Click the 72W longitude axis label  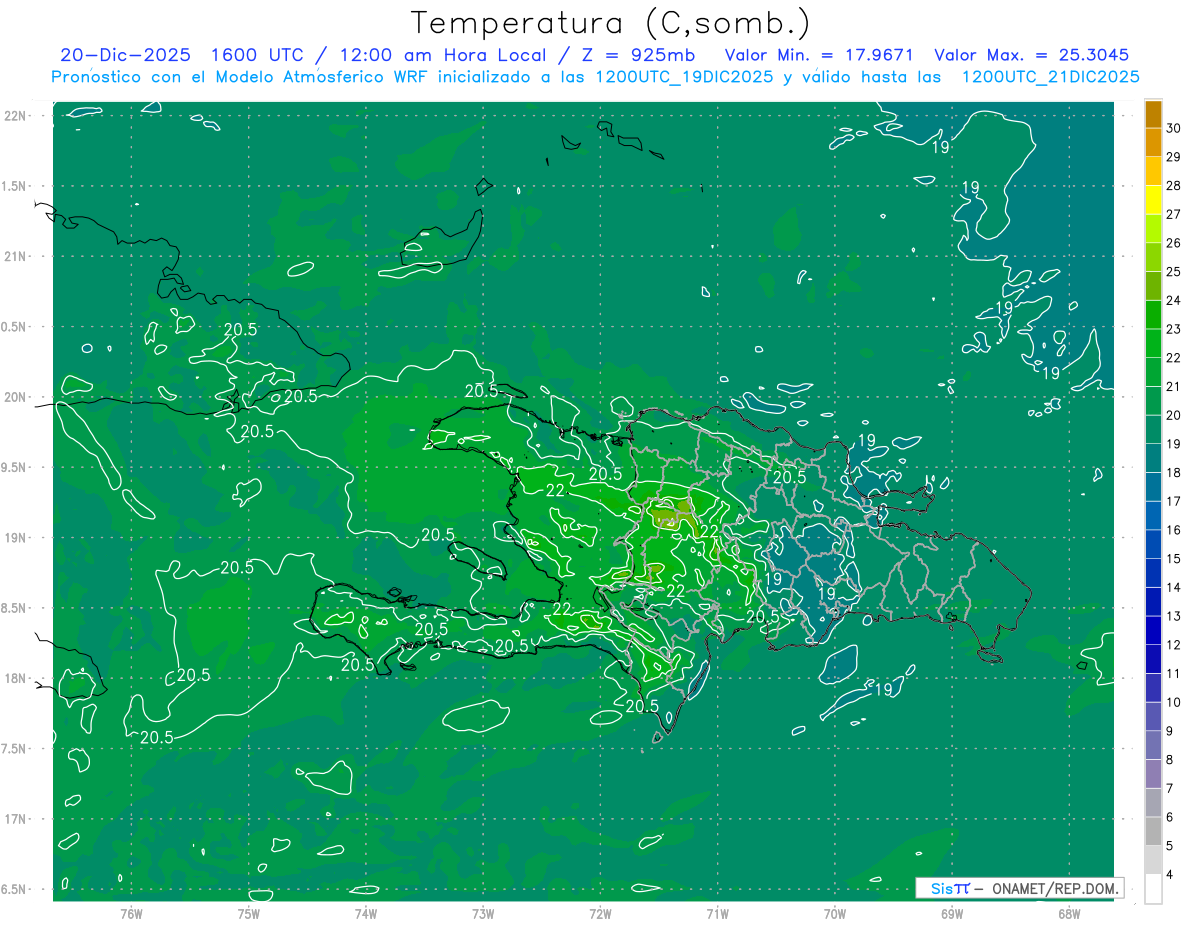pyautogui.click(x=600, y=913)
